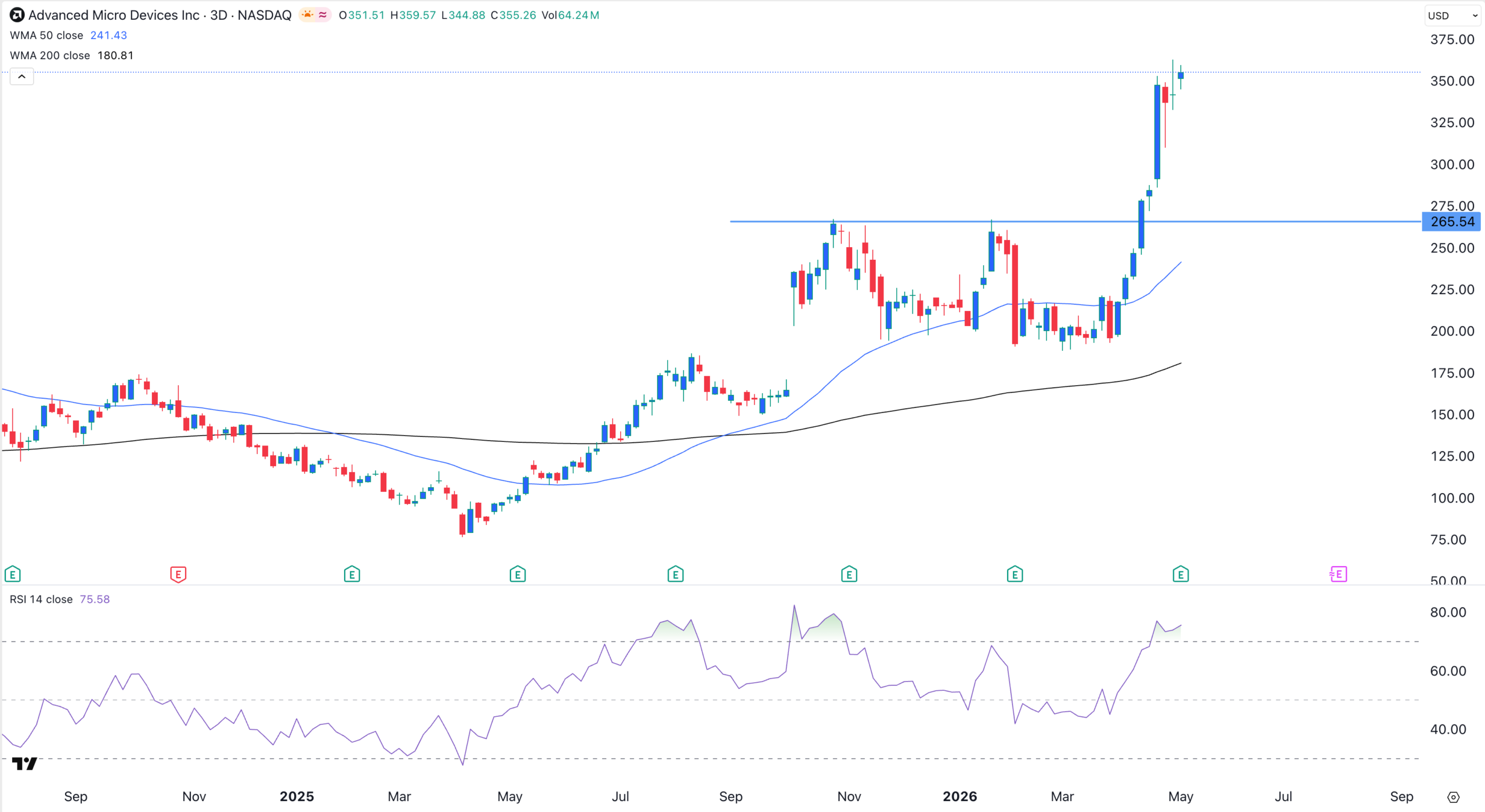Click the WMA 200 value 180.81

click(115, 56)
